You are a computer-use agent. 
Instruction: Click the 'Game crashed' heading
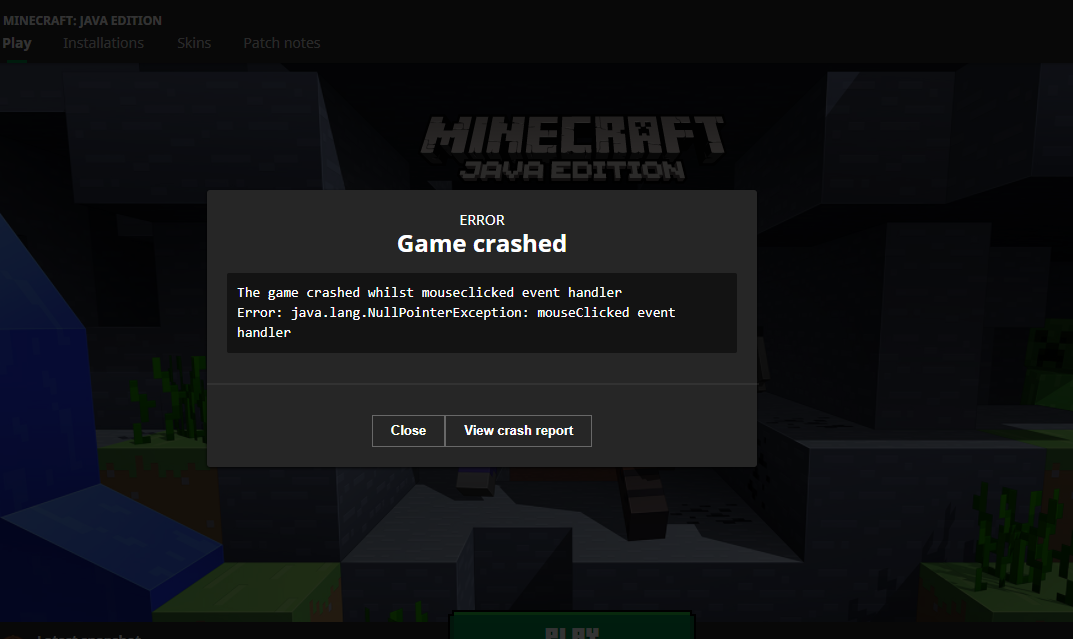pos(482,244)
